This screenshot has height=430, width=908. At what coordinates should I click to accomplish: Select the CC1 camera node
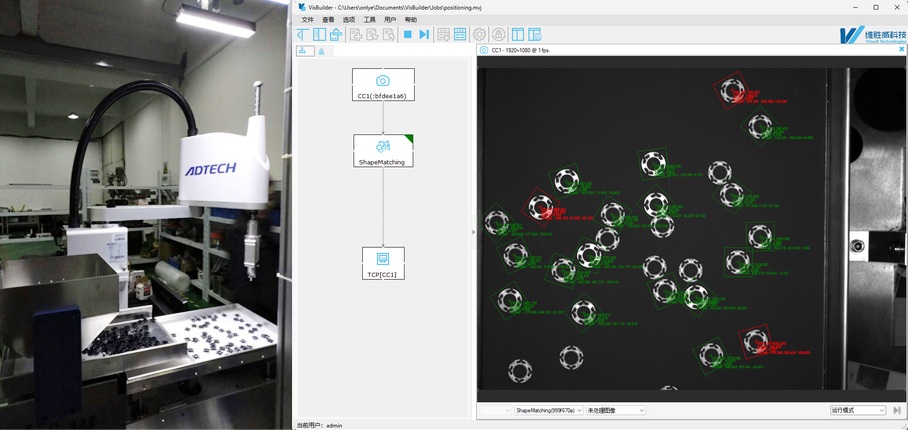pyautogui.click(x=383, y=85)
